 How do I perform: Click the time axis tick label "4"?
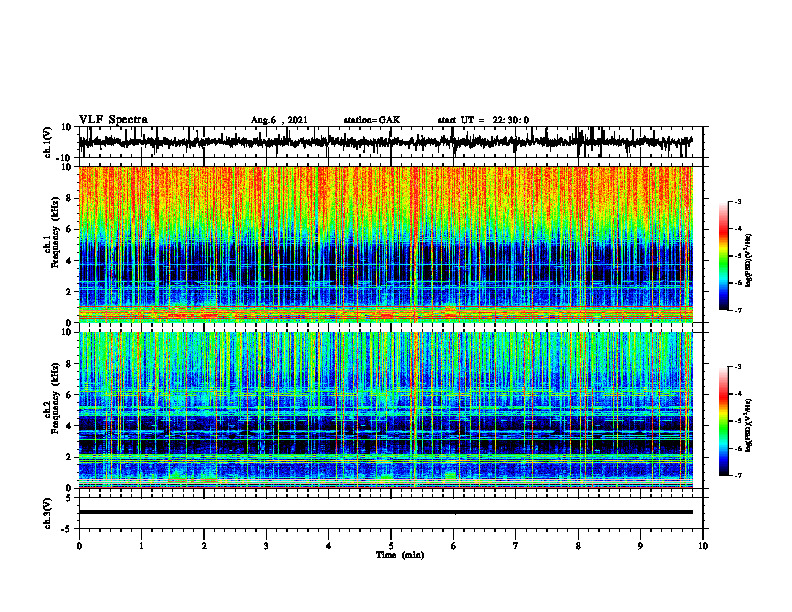click(x=329, y=546)
